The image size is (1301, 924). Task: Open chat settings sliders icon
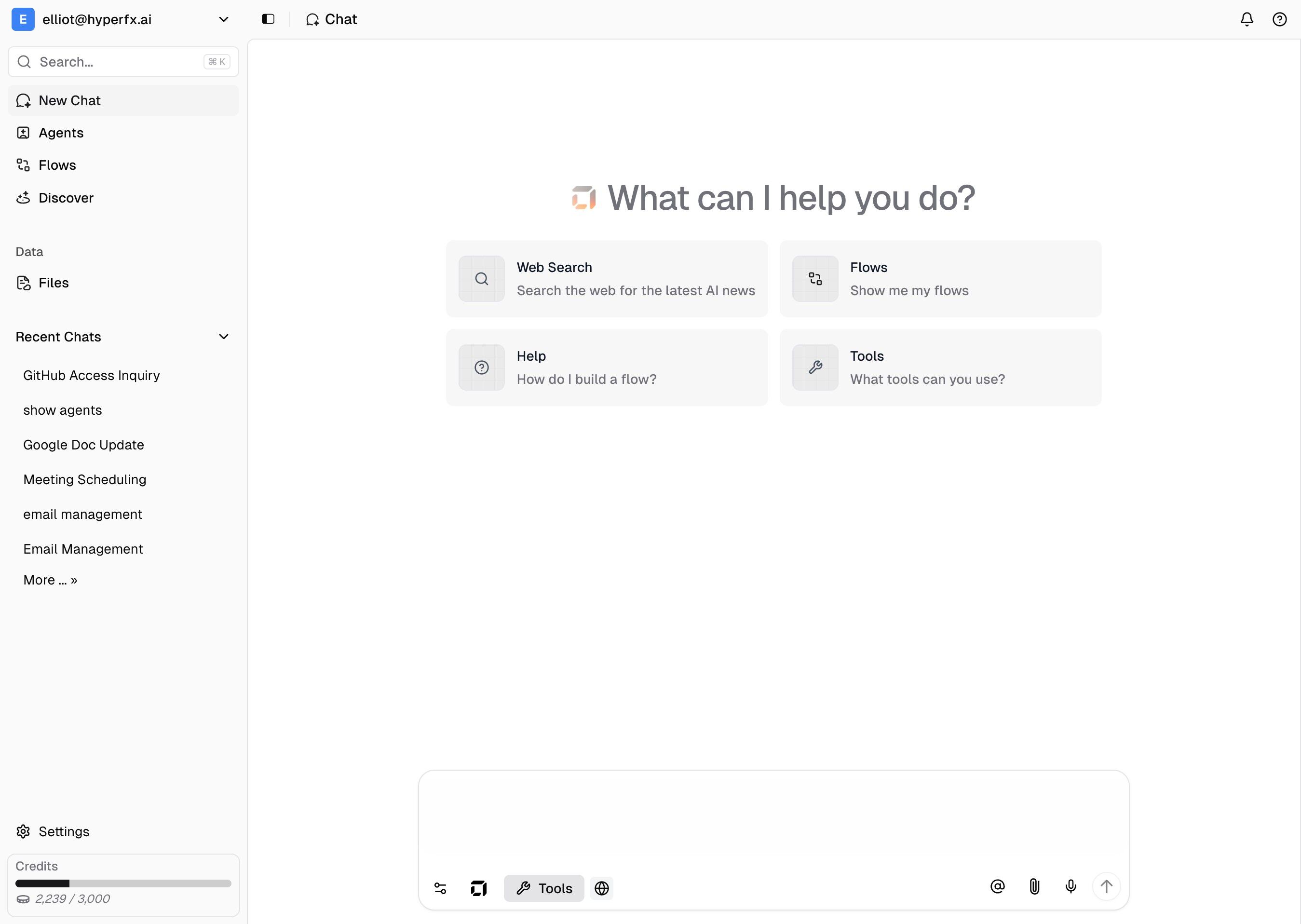coord(440,888)
